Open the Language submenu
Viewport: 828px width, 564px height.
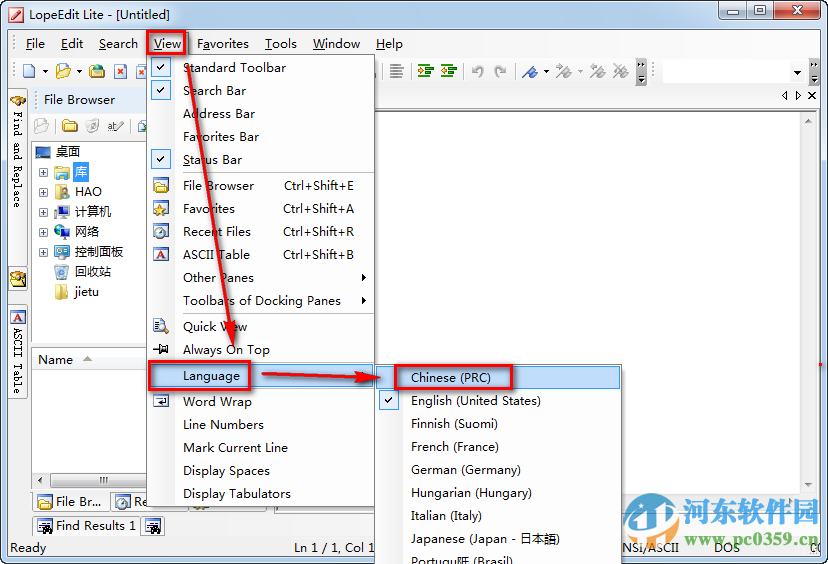[262, 376]
